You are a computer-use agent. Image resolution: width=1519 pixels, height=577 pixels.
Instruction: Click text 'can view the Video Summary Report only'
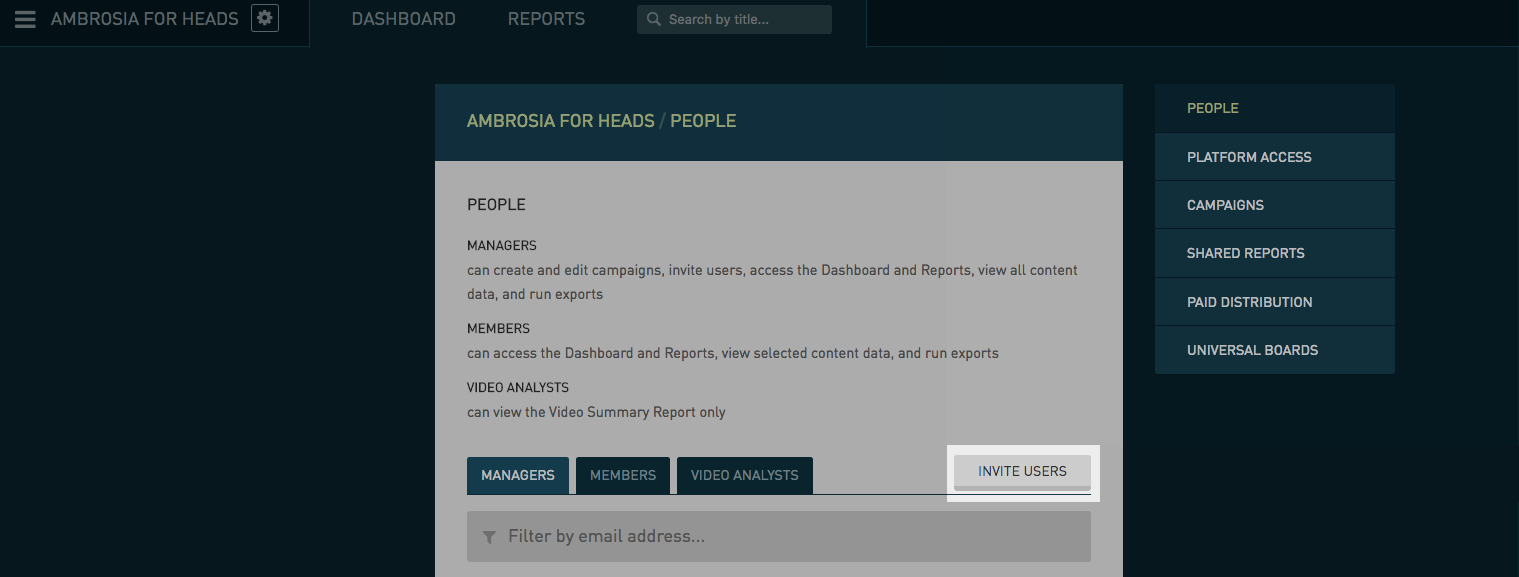pos(596,412)
